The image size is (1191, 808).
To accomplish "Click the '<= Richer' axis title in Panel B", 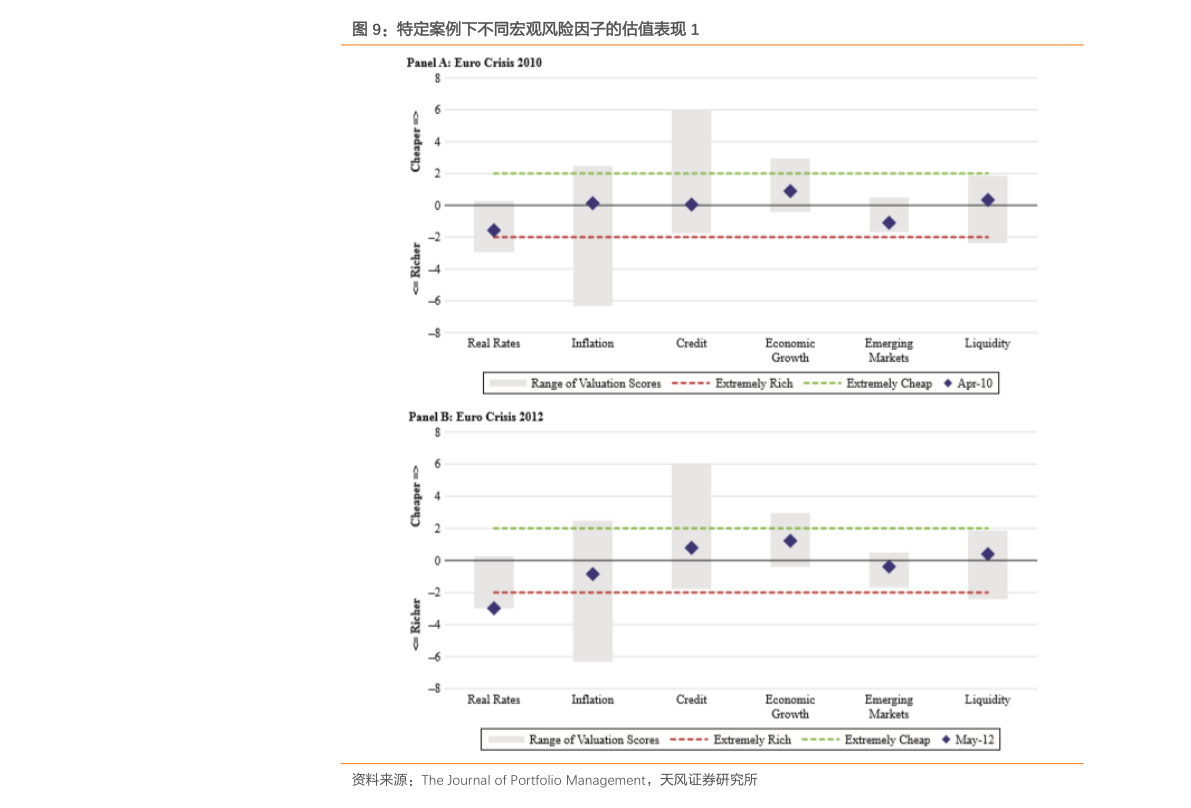I will click(415, 625).
